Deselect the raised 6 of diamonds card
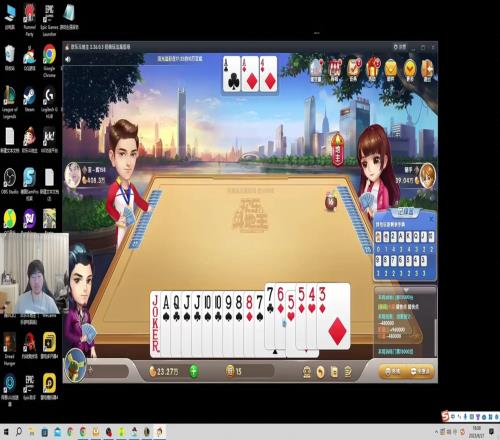 point(280,316)
